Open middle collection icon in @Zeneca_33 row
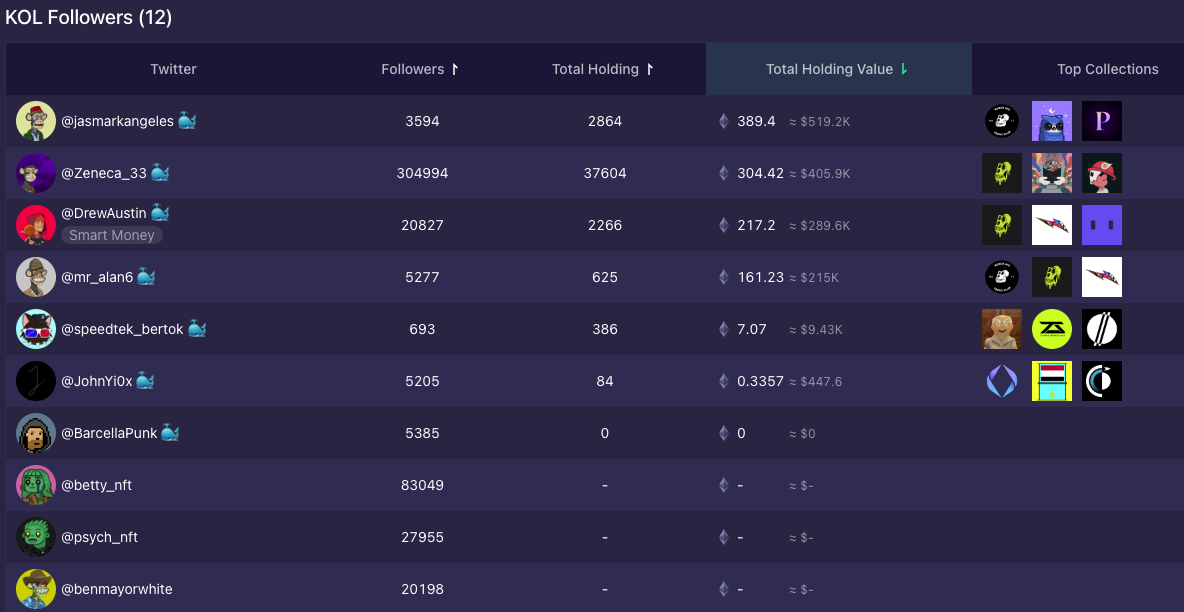Image resolution: width=1184 pixels, height=612 pixels. [x=1052, y=173]
